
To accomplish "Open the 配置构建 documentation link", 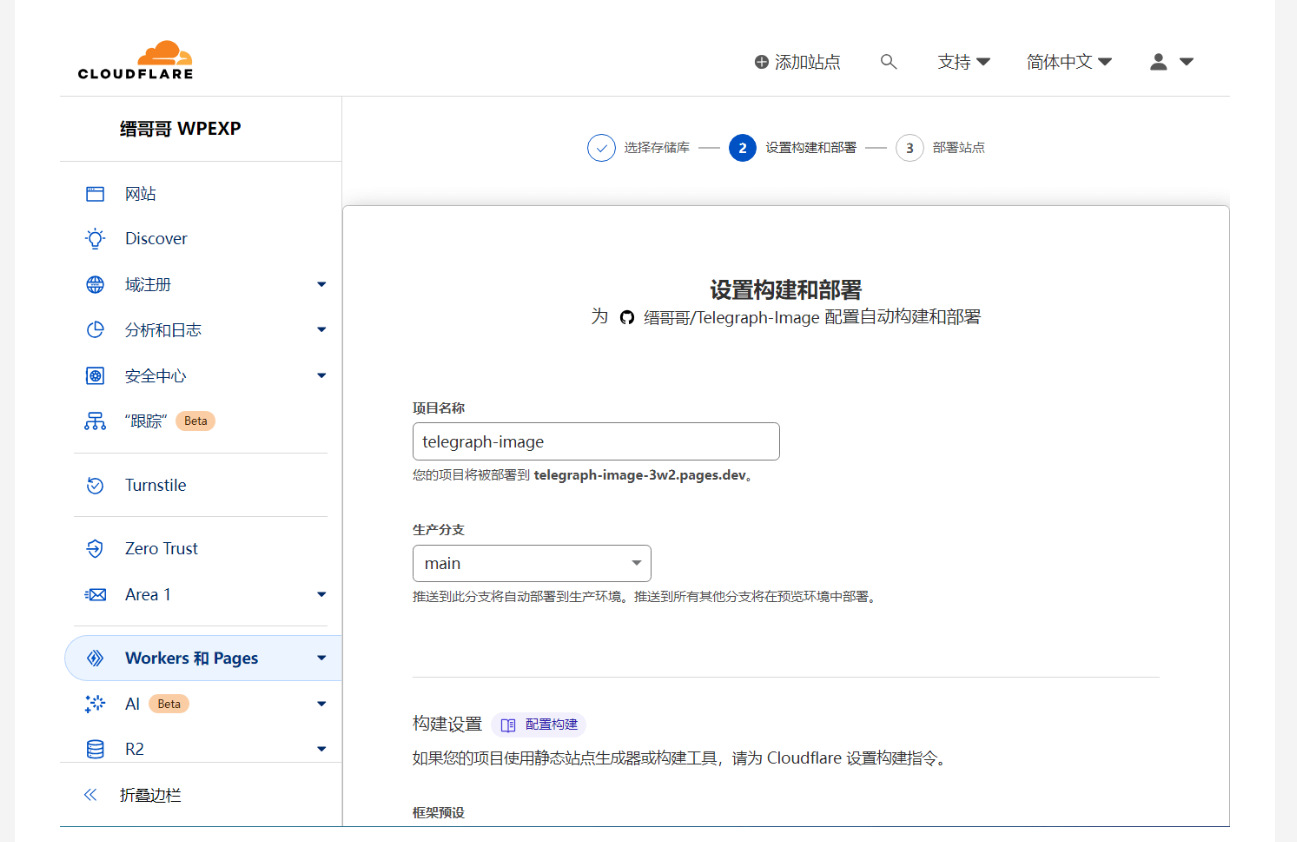I will point(539,725).
